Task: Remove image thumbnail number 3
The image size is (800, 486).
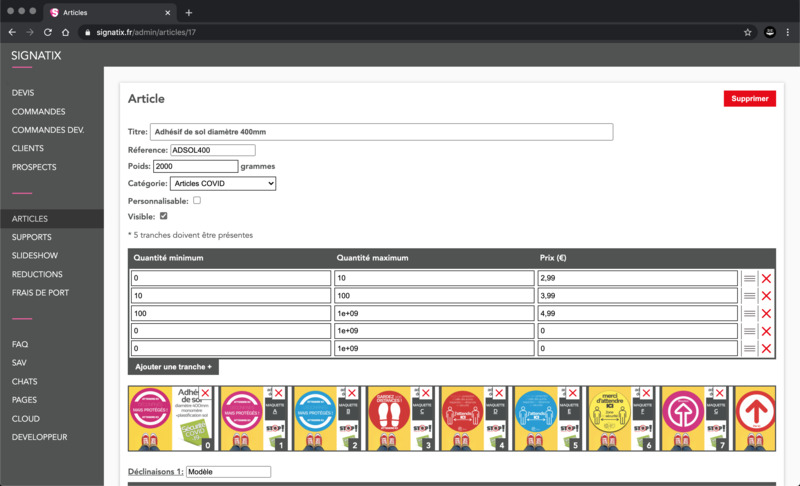Action: click(x=427, y=394)
